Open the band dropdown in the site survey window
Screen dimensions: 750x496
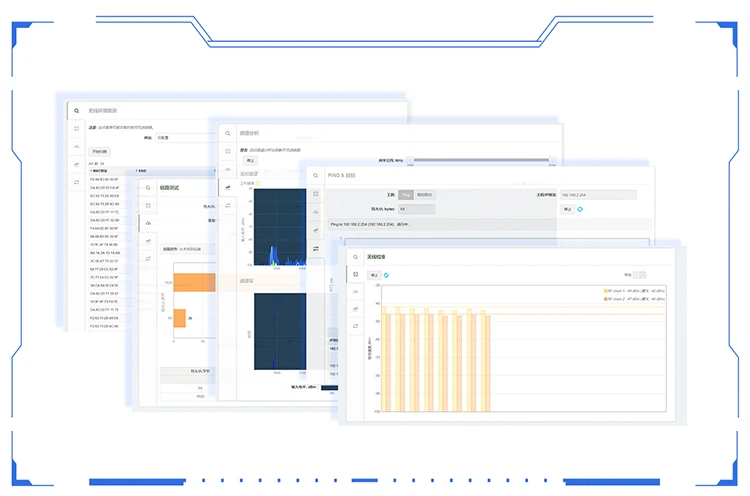point(186,138)
